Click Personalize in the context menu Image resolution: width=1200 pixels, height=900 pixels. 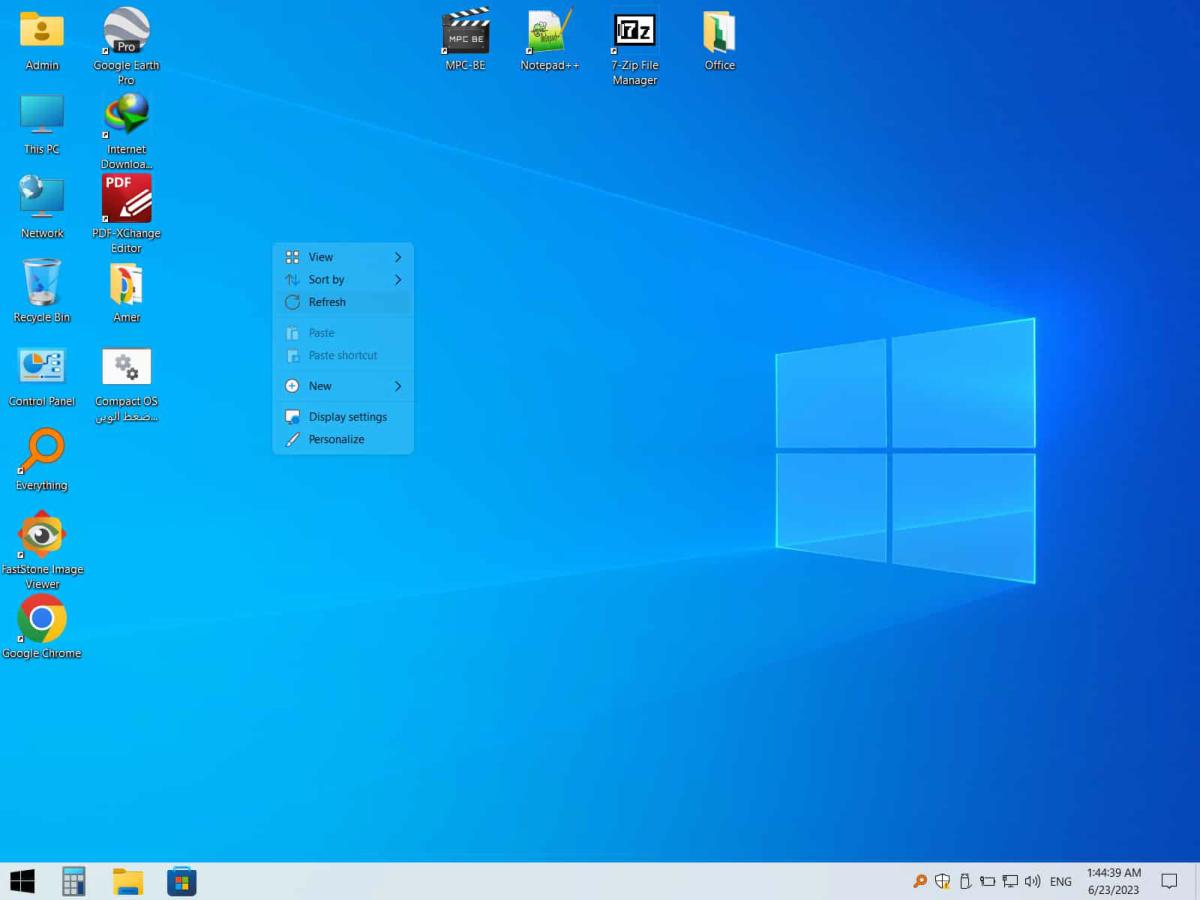[x=336, y=440]
